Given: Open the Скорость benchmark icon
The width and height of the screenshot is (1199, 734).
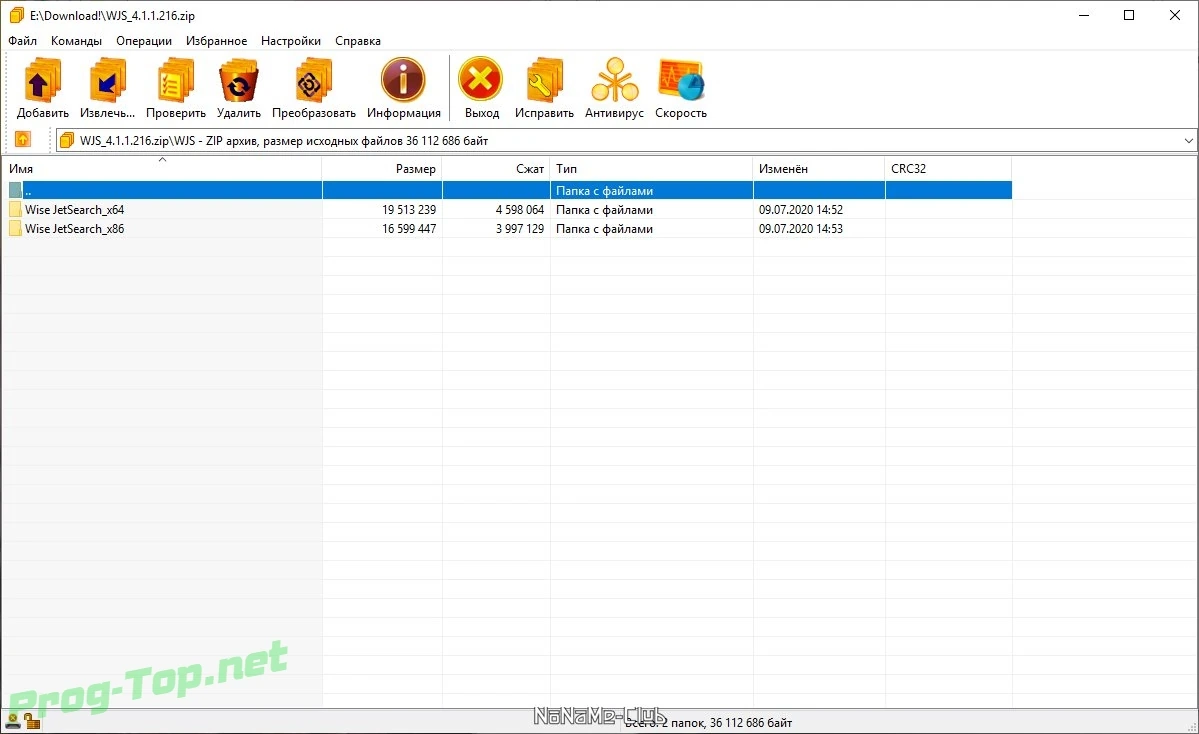Looking at the screenshot, I should [x=681, y=80].
